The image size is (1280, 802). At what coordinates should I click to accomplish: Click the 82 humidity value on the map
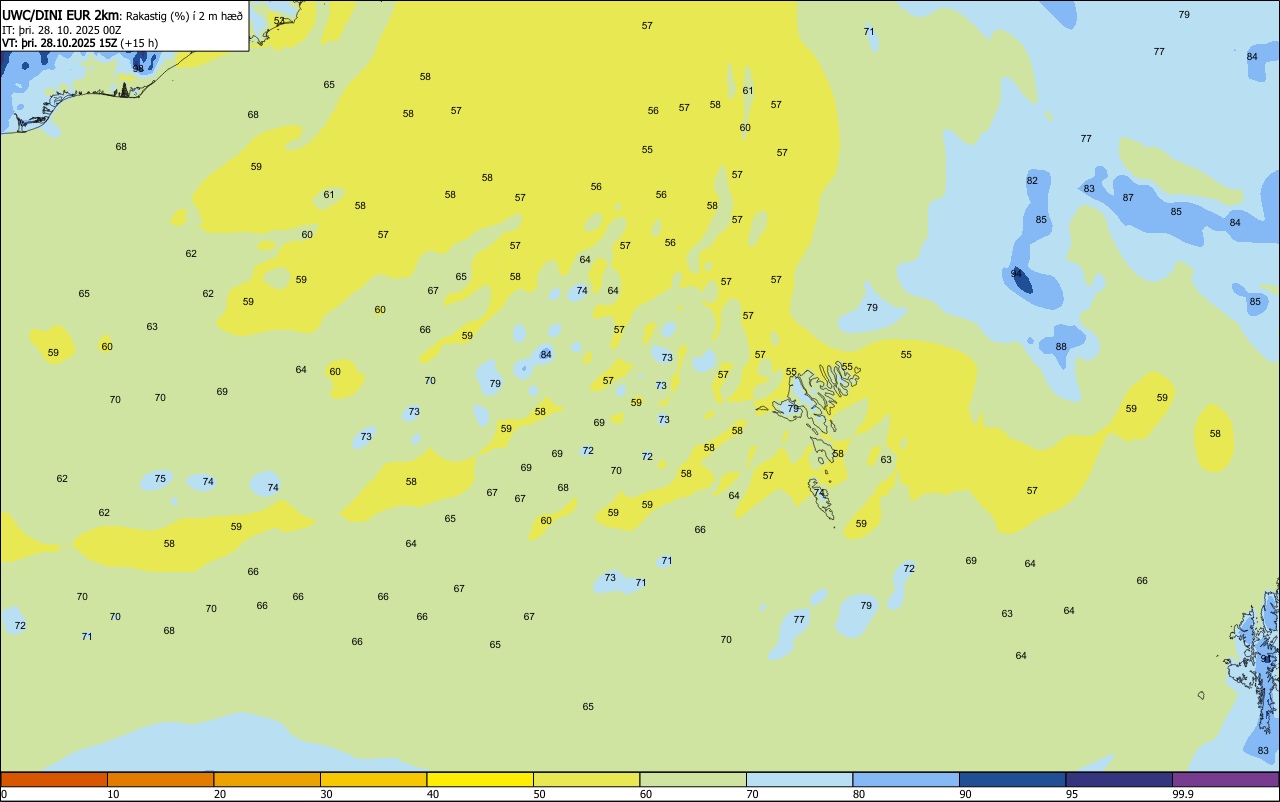pyautogui.click(x=1032, y=181)
